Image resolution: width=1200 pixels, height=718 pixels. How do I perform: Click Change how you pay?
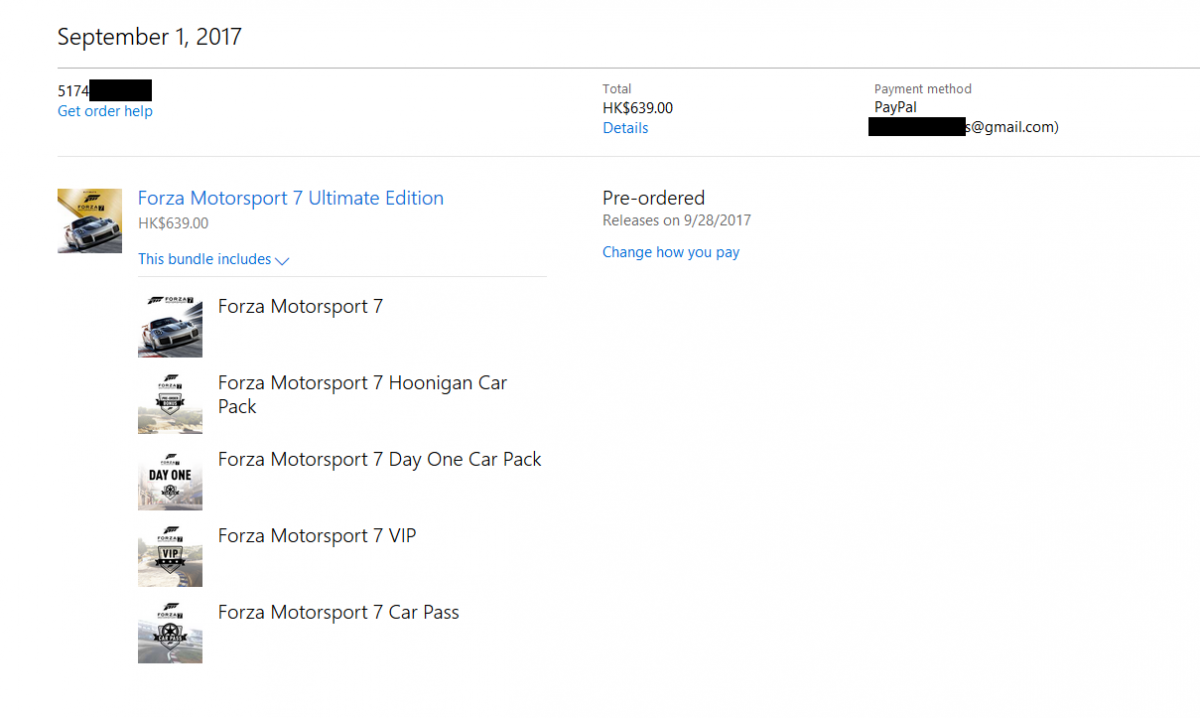(x=671, y=252)
